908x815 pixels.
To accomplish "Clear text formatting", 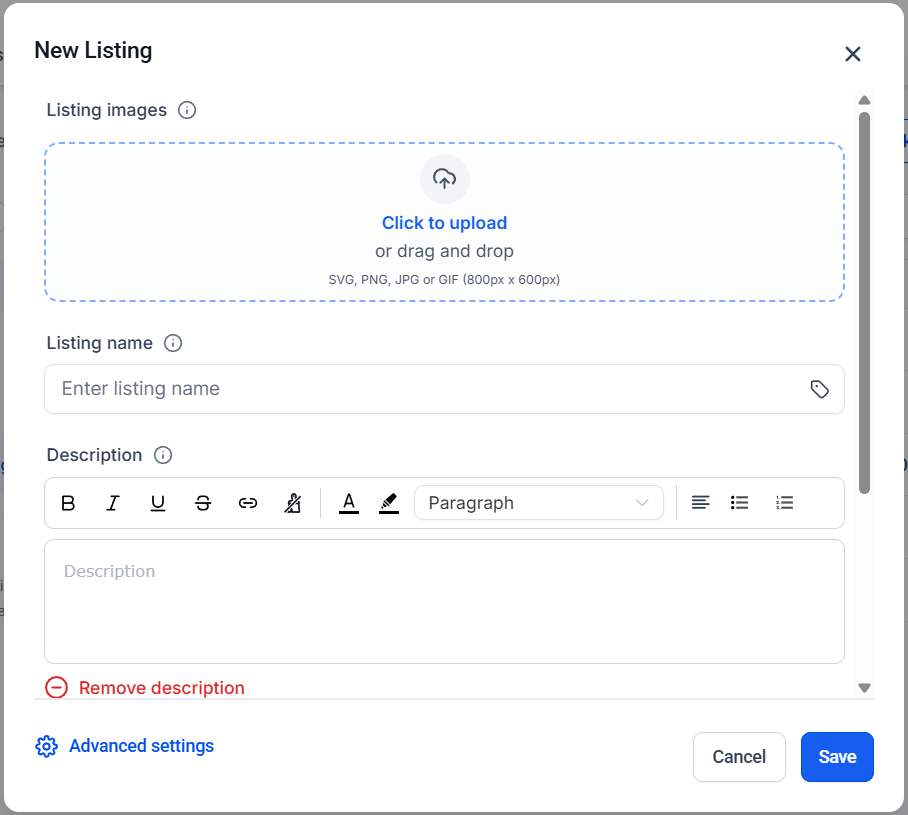I will (292, 503).
